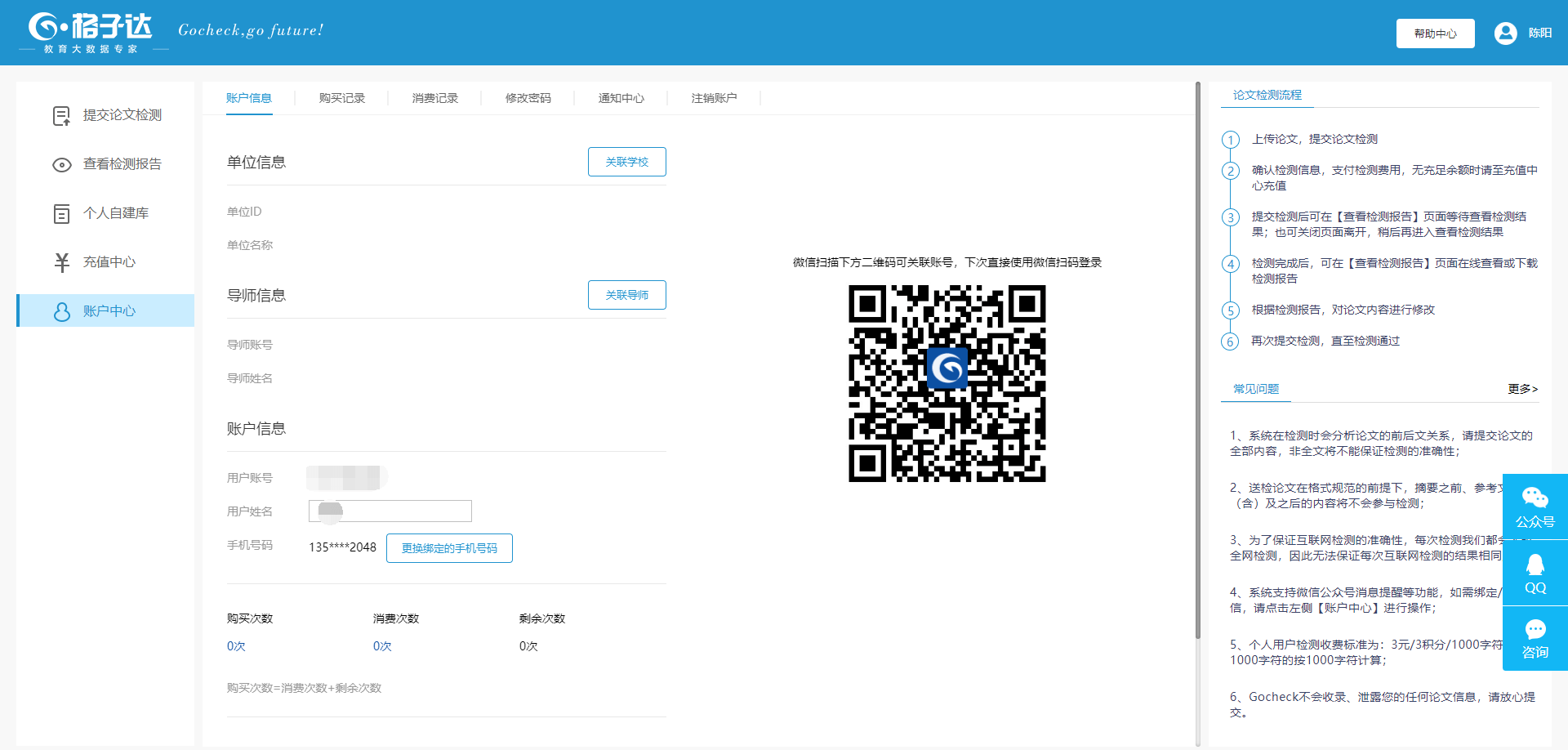Click the 0次 value under 剩余次数
1568x750 pixels.
coord(528,646)
